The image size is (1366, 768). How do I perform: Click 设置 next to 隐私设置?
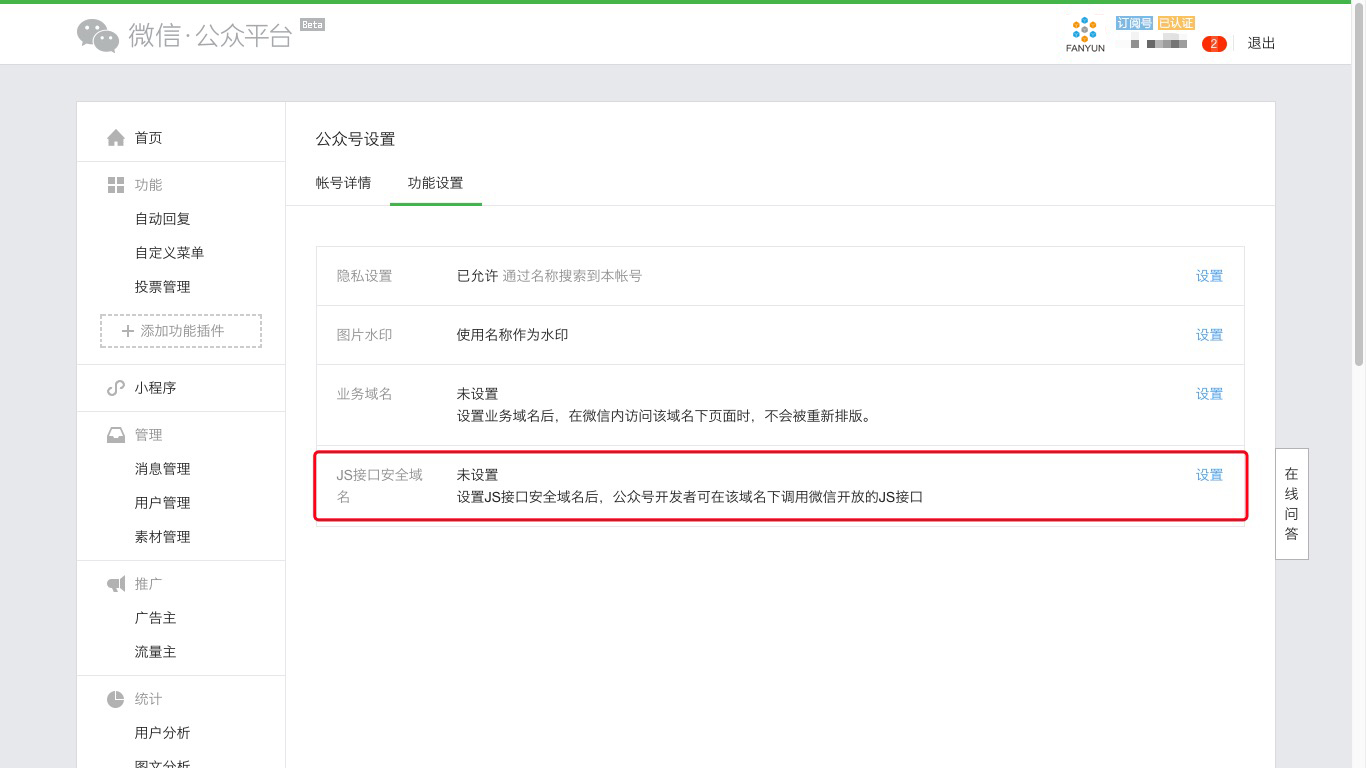[1208, 276]
